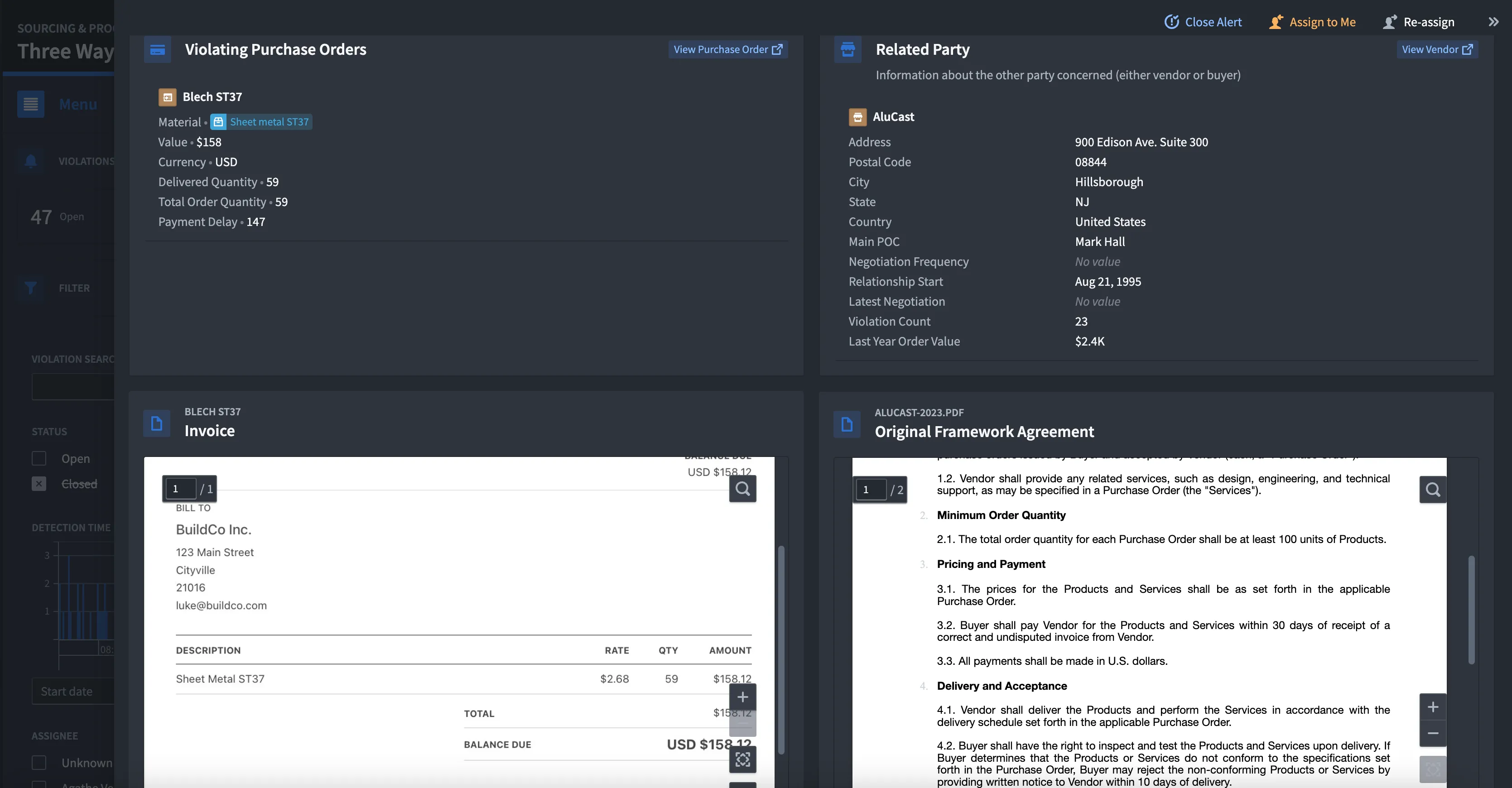Screen dimensions: 1512x788
Task: Click Assign to Me user icon
Action: click(1276, 22)
